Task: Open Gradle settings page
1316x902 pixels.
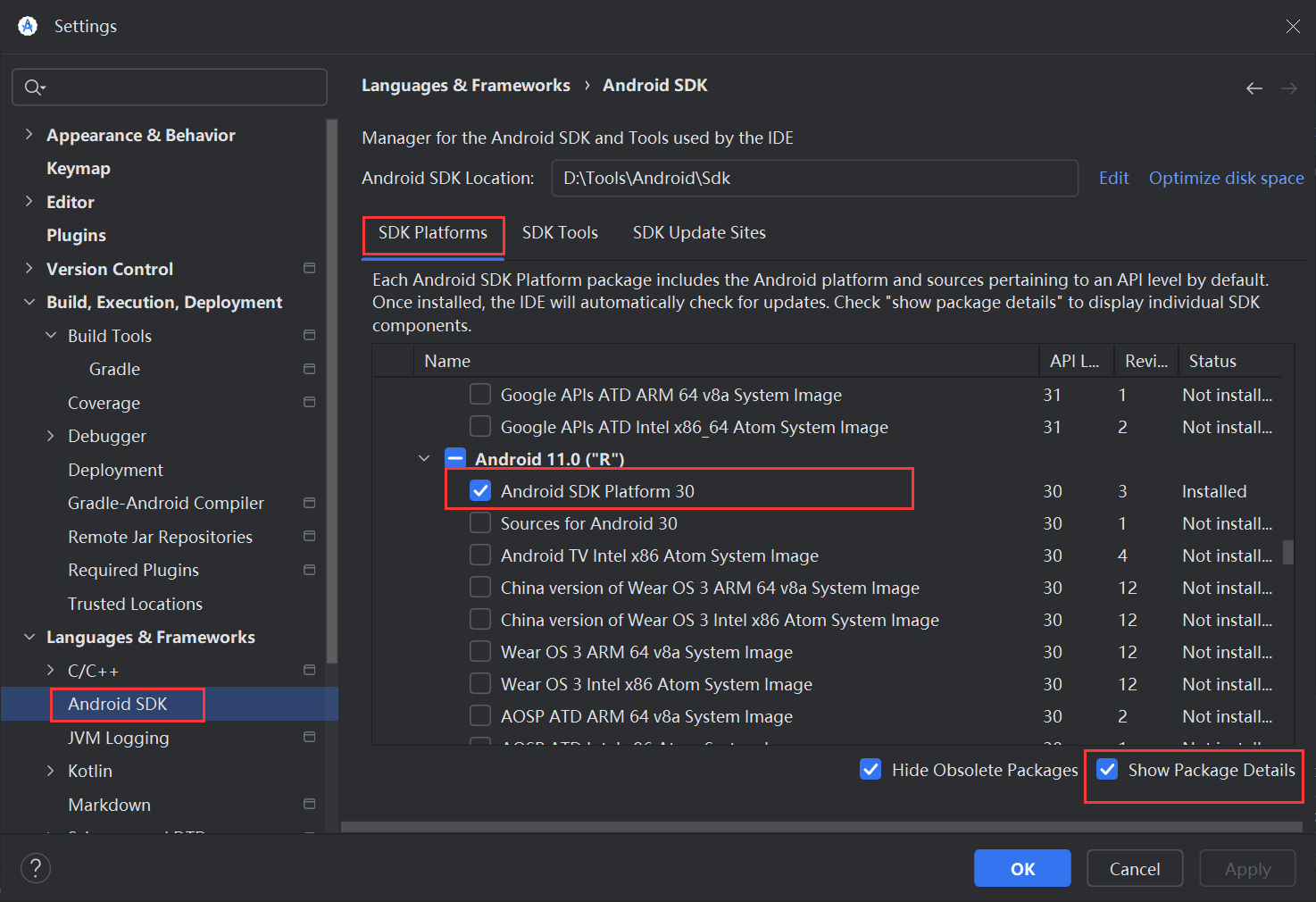Action: 114,369
